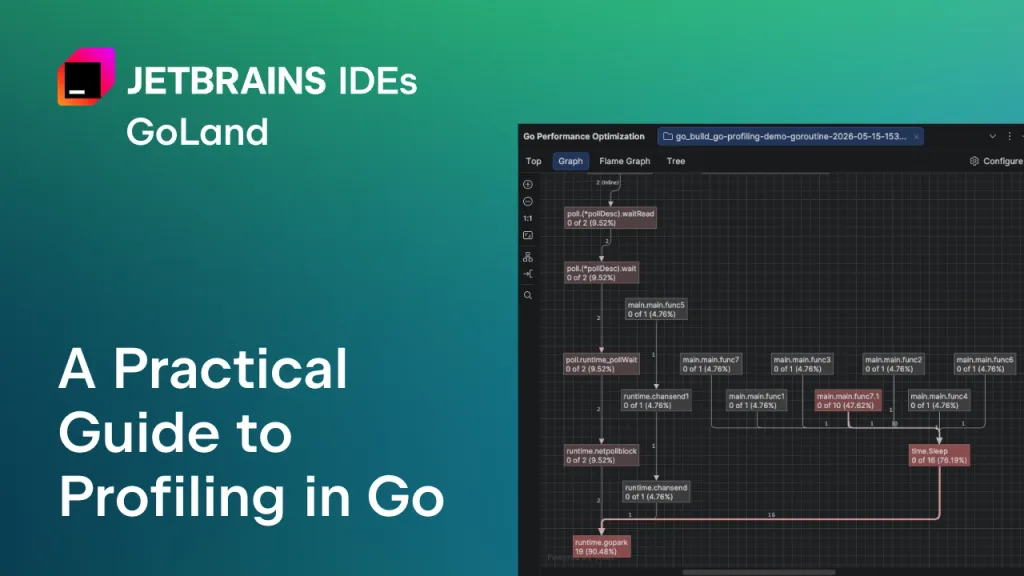Image resolution: width=1024 pixels, height=576 pixels.
Task: Click the folder icon on the profile tab
Action: (667, 136)
